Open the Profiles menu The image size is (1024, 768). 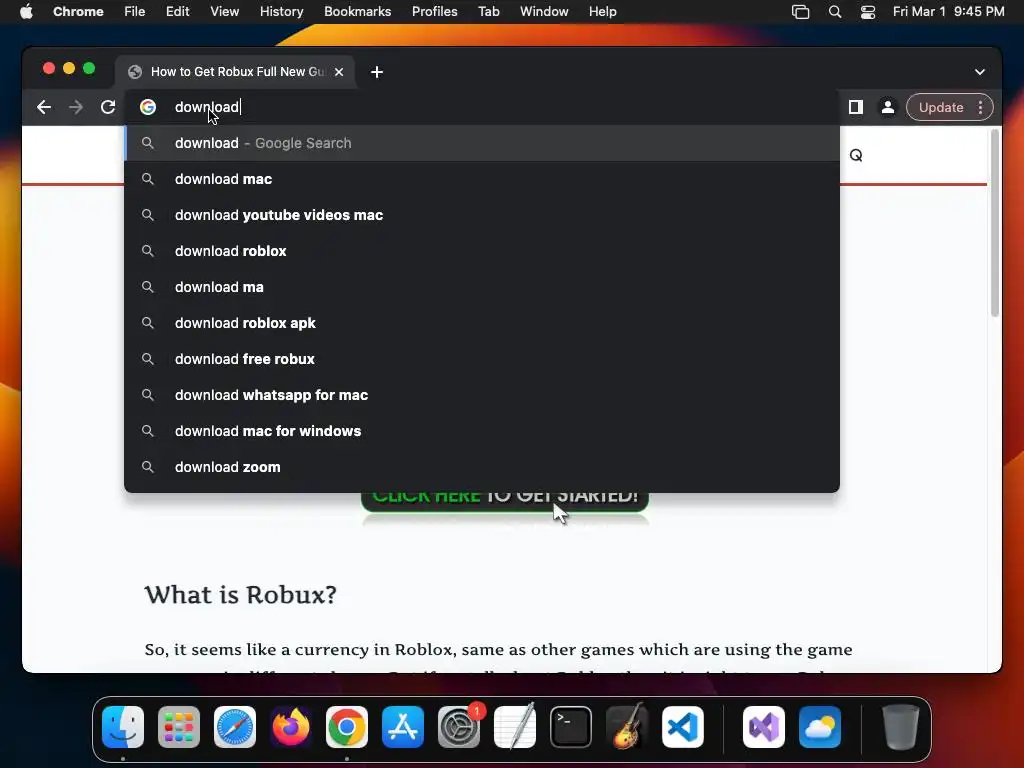coord(434,12)
